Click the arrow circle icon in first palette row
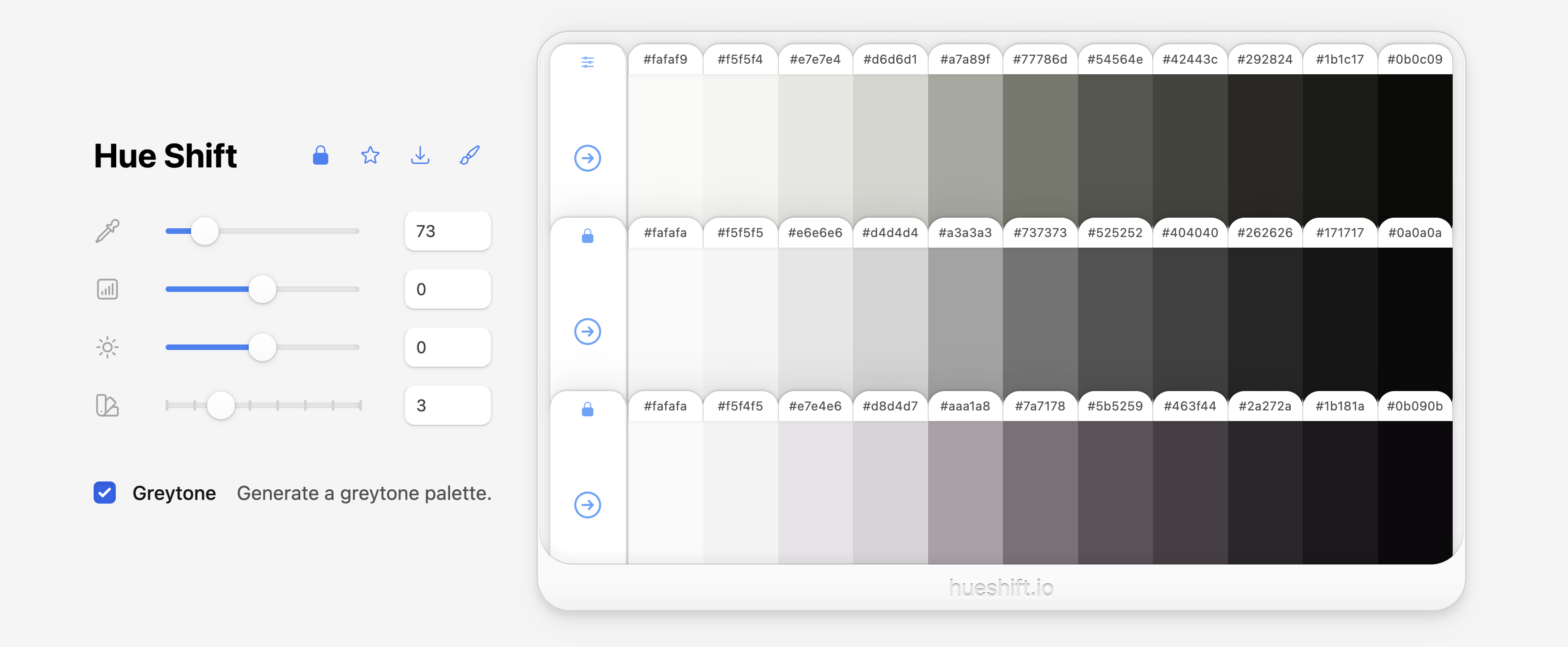Screen dimensions: 1568x647 [x=587, y=158]
